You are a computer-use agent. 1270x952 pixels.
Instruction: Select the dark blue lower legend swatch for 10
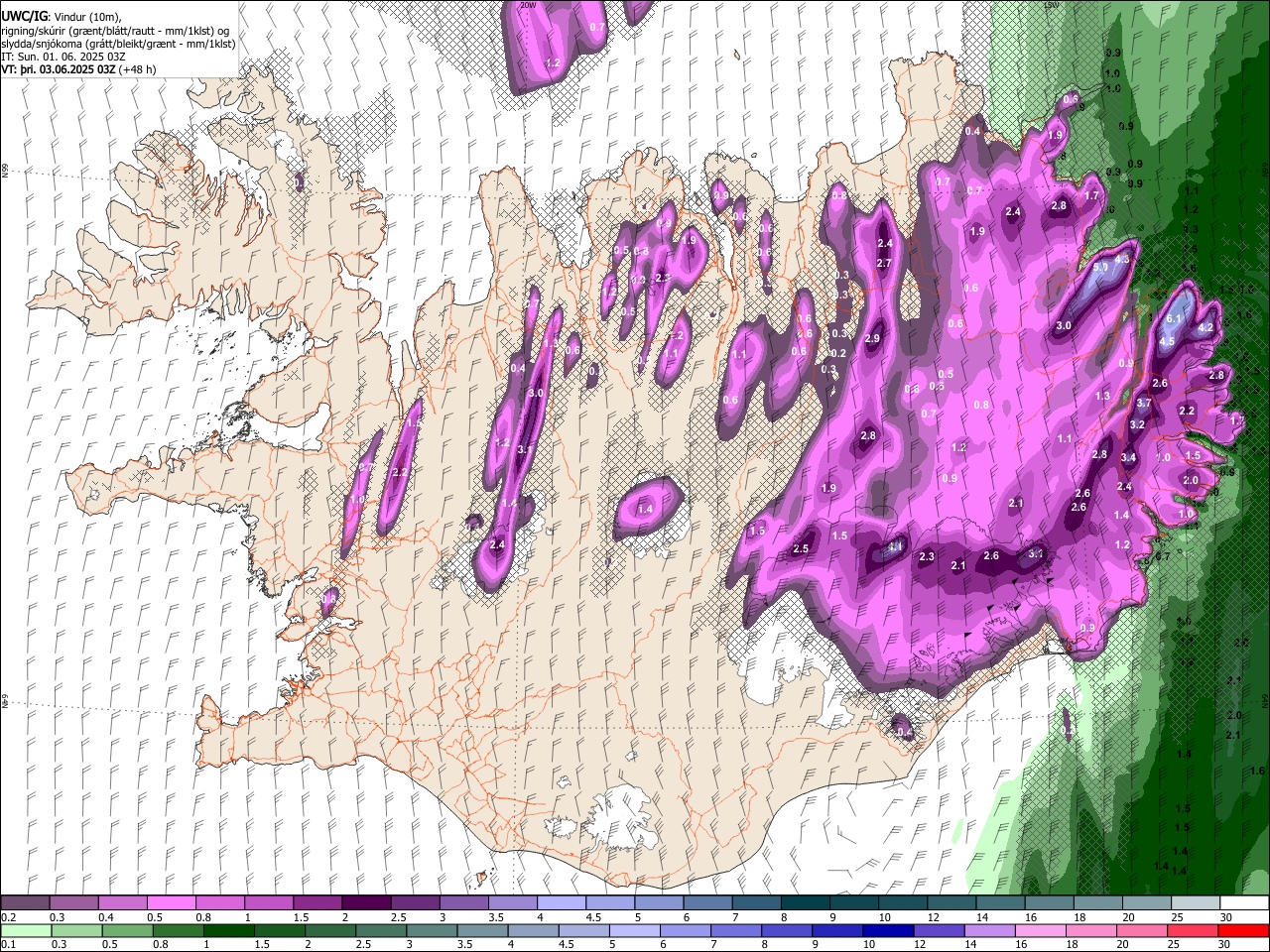point(888,930)
